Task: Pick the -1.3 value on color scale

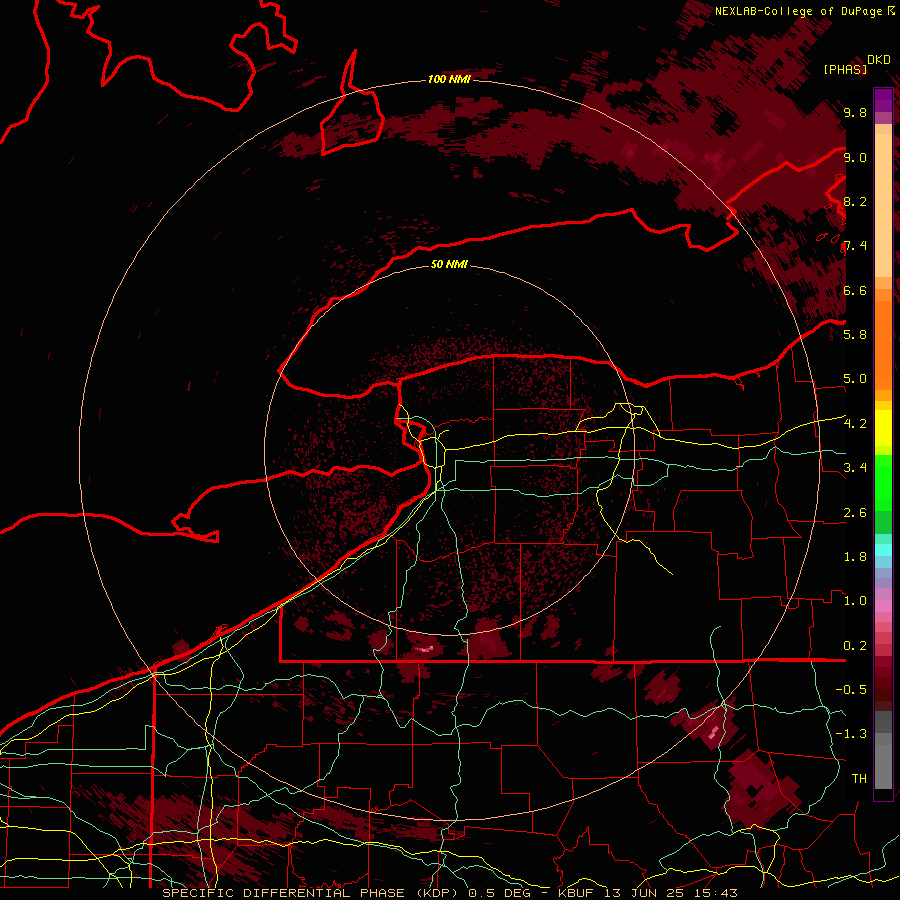Action: pyautogui.click(x=851, y=734)
